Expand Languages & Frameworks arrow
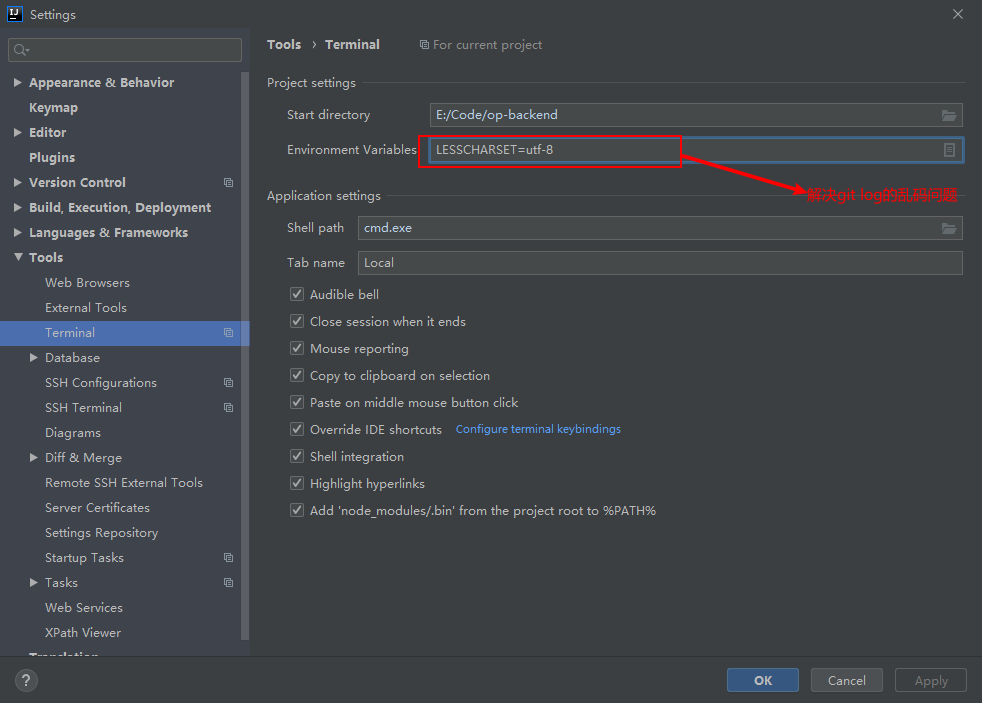Viewport: 982px width, 703px height. [18, 232]
